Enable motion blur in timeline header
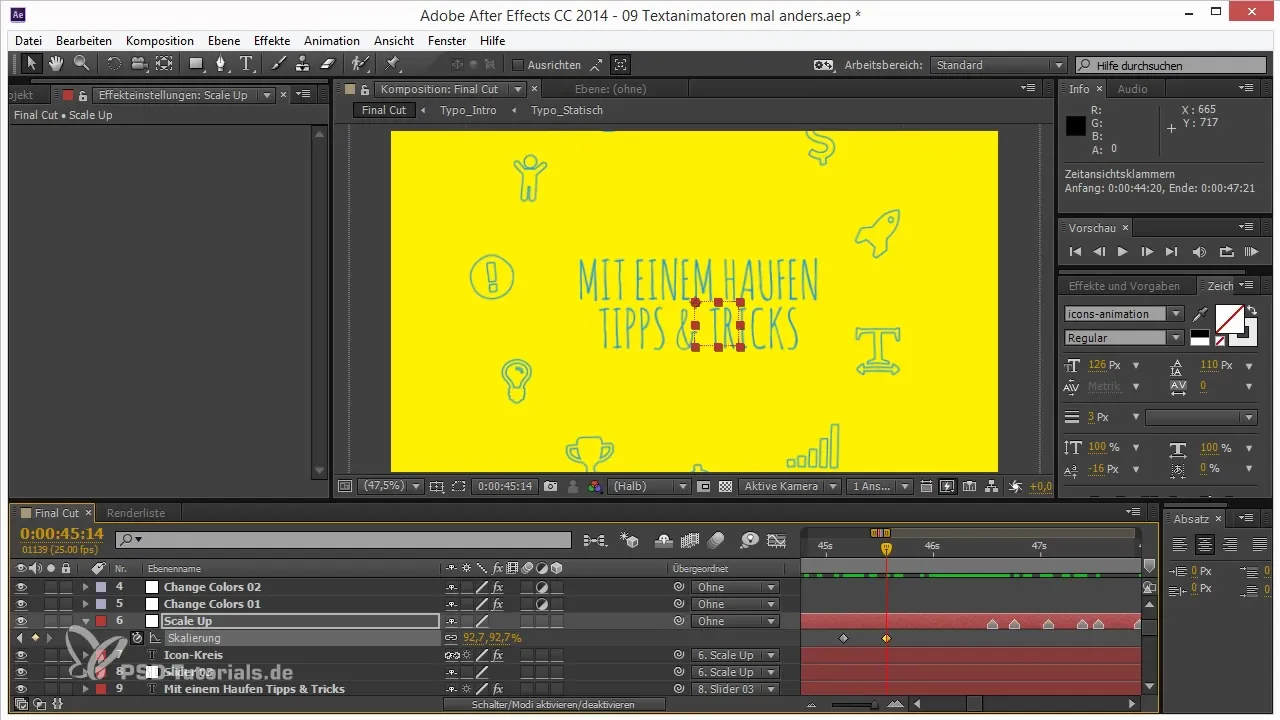 tap(716, 540)
